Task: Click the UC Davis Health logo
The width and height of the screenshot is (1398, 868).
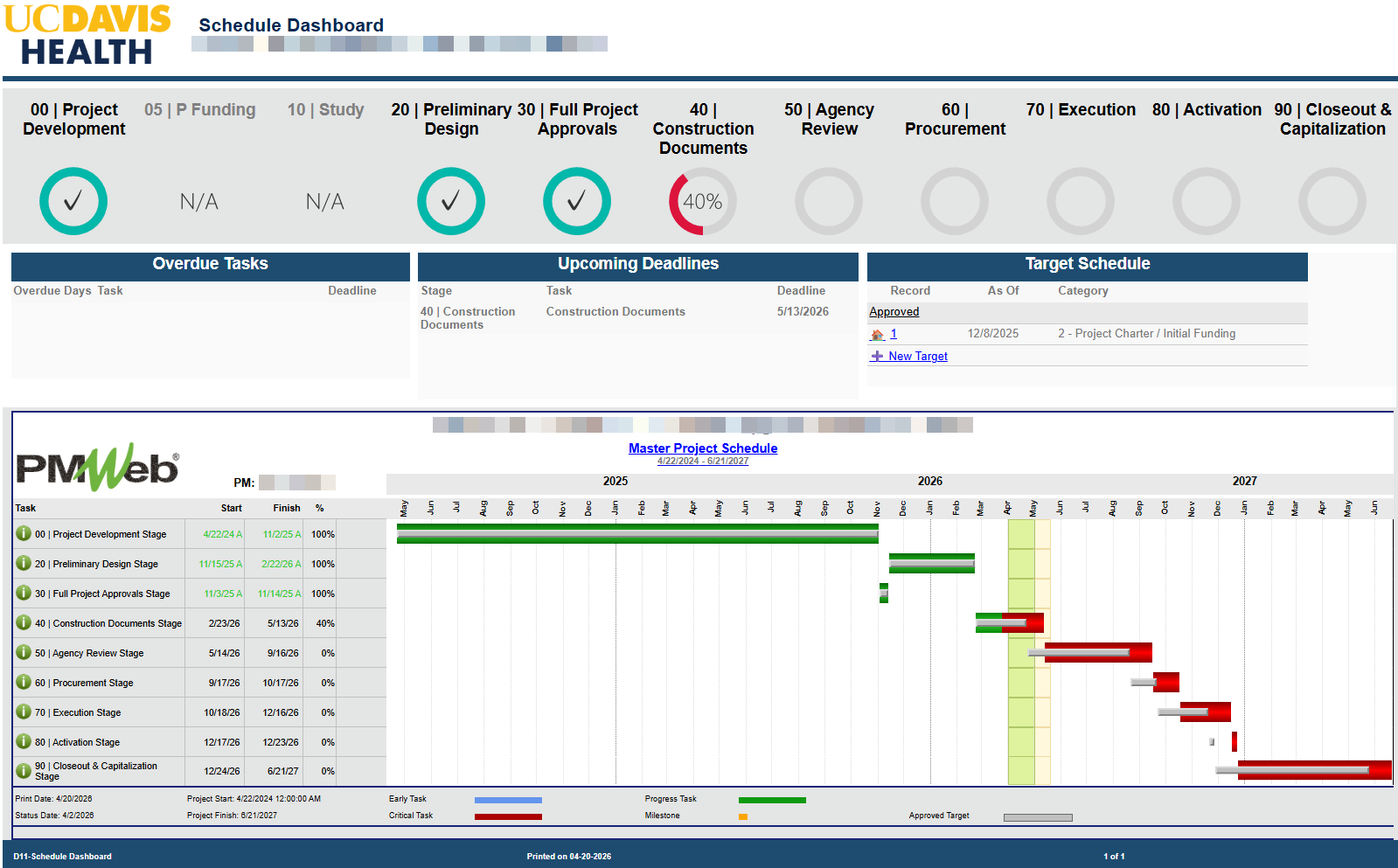Action: (87, 34)
